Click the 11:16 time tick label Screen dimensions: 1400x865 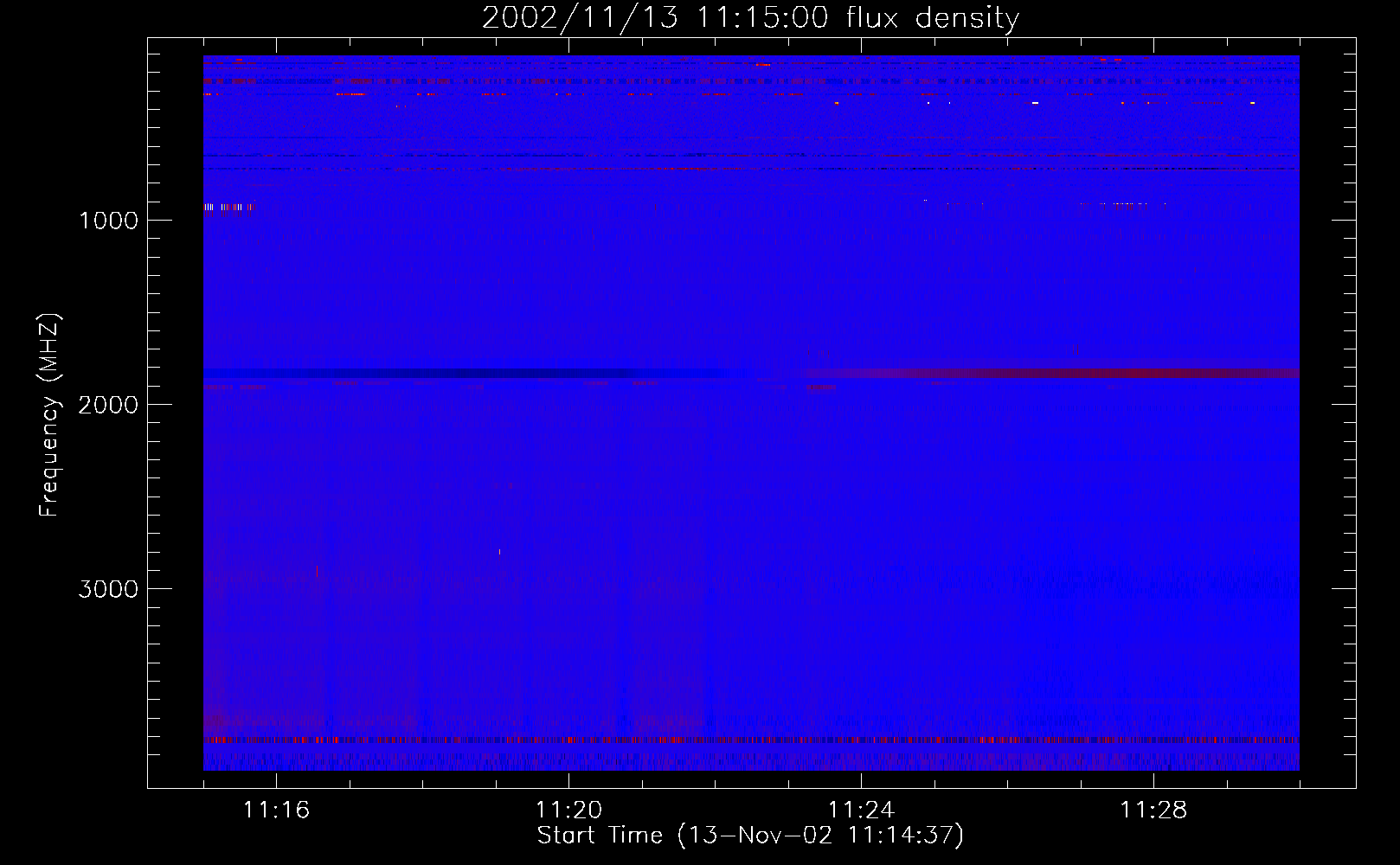(276, 811)
